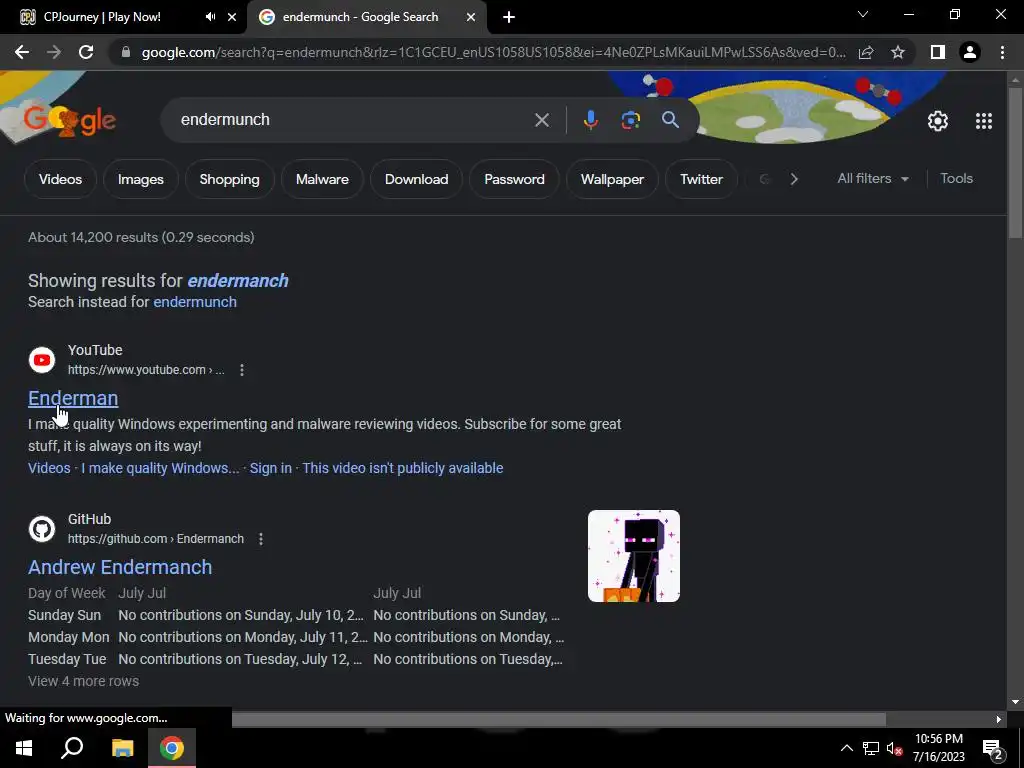Open Andrew Endermanch GitHub result
Viewport: 1024px width, 768px height.
coord(120,566)
